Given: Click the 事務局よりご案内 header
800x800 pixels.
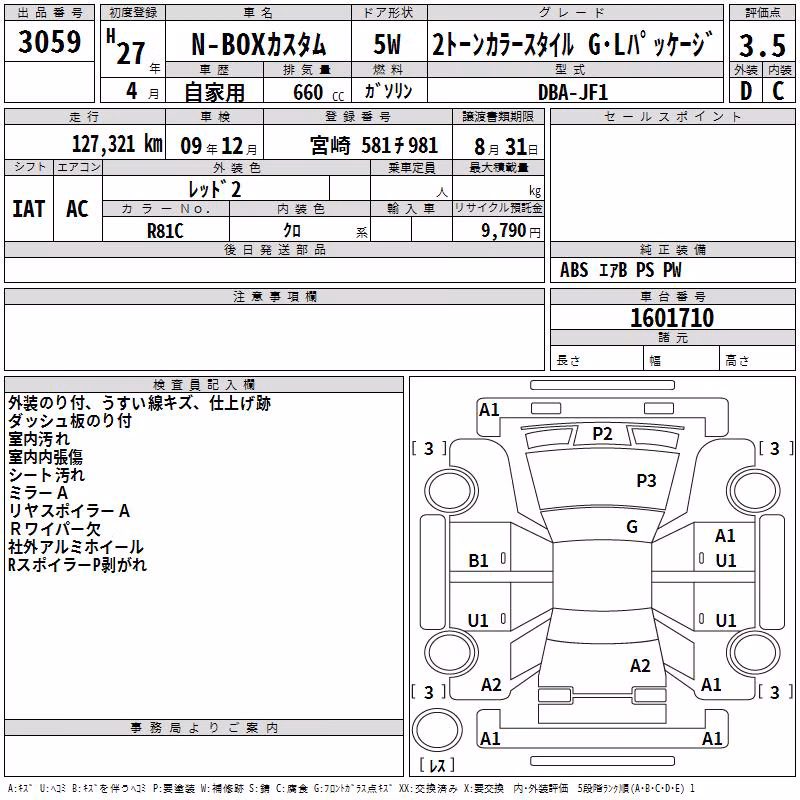Looking at the screenshot, I should click(x=204, y=728).
